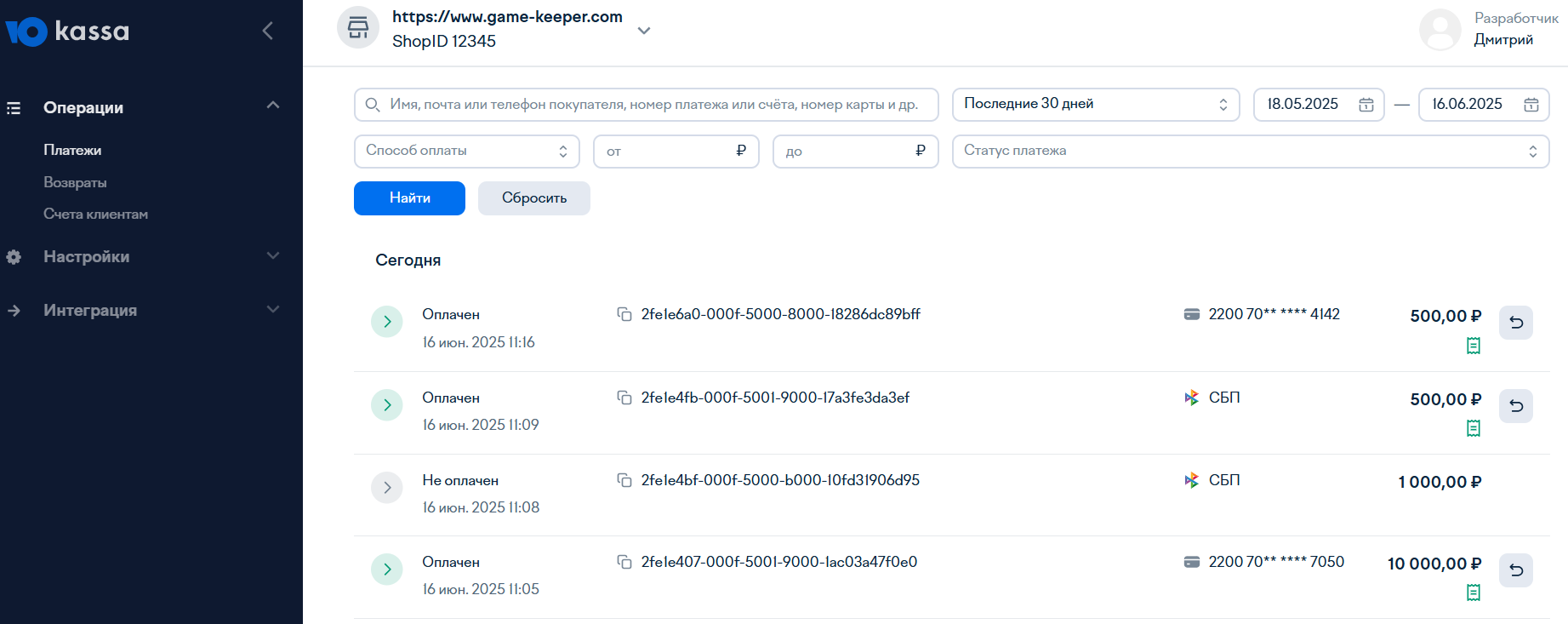This screenshot has width=1568, height=624.
Task: Click the Не оплачен status text
Action: (x=460, y=480)
